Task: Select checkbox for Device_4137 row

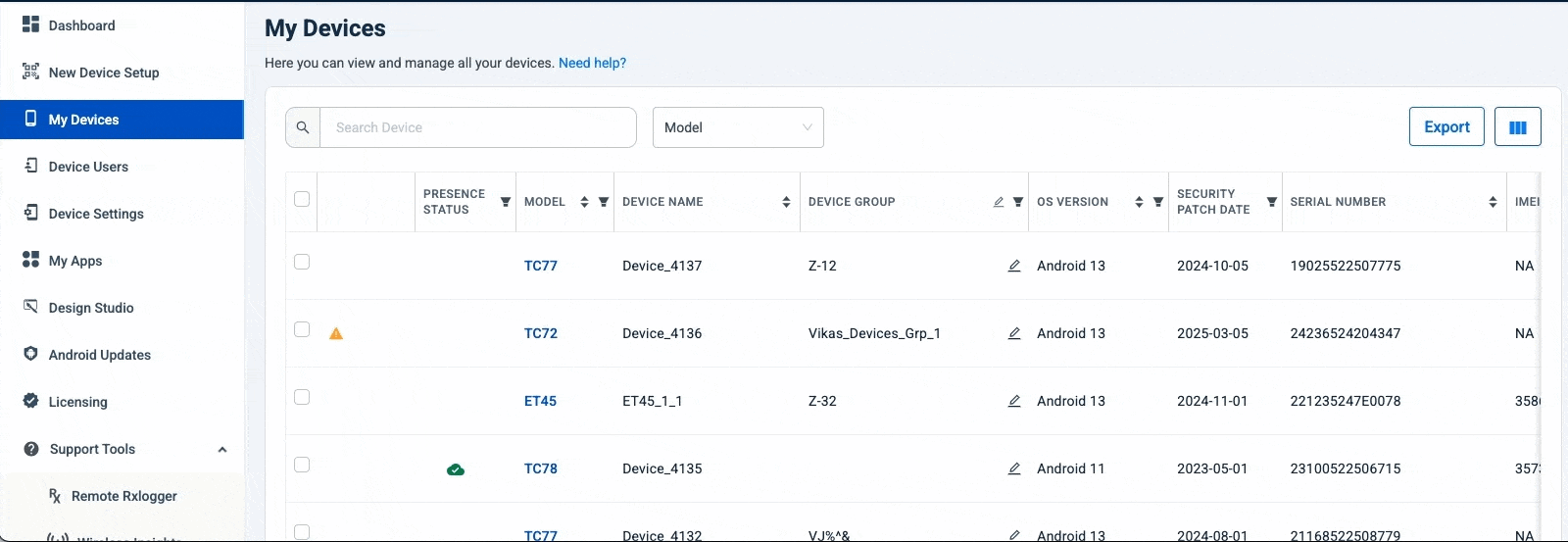Action: click(x=302, y=262)
